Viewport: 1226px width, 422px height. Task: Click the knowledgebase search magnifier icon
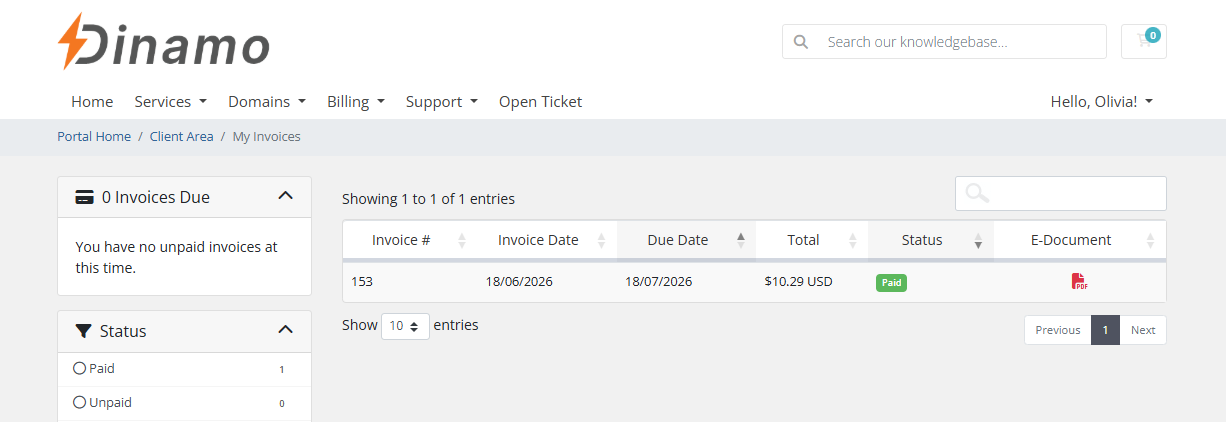pos(800,42)
